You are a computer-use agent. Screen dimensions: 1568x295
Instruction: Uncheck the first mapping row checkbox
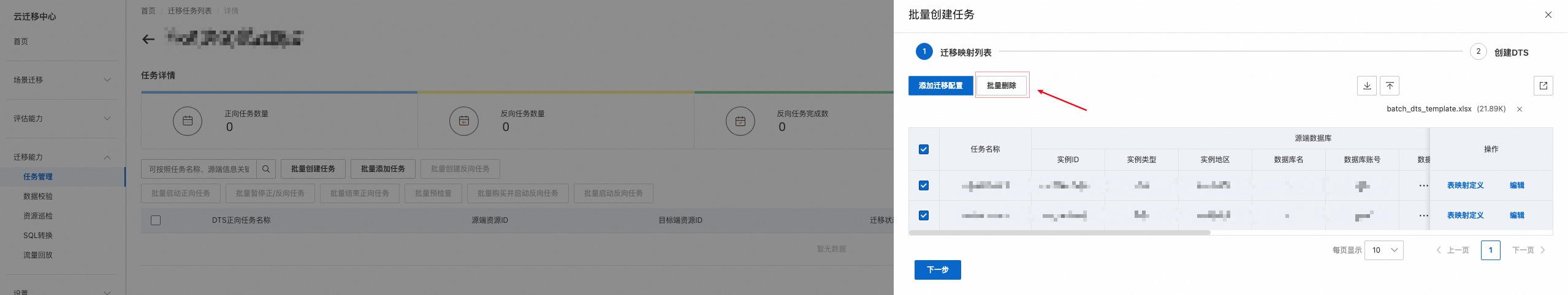pyautogui.click(x=924, y=185)
